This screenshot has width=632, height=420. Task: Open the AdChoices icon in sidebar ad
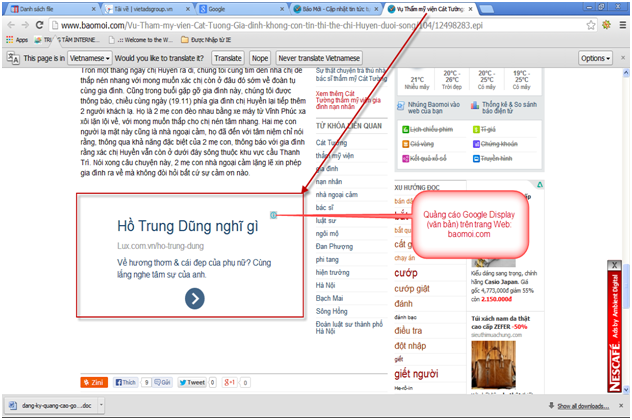(540, 185)
